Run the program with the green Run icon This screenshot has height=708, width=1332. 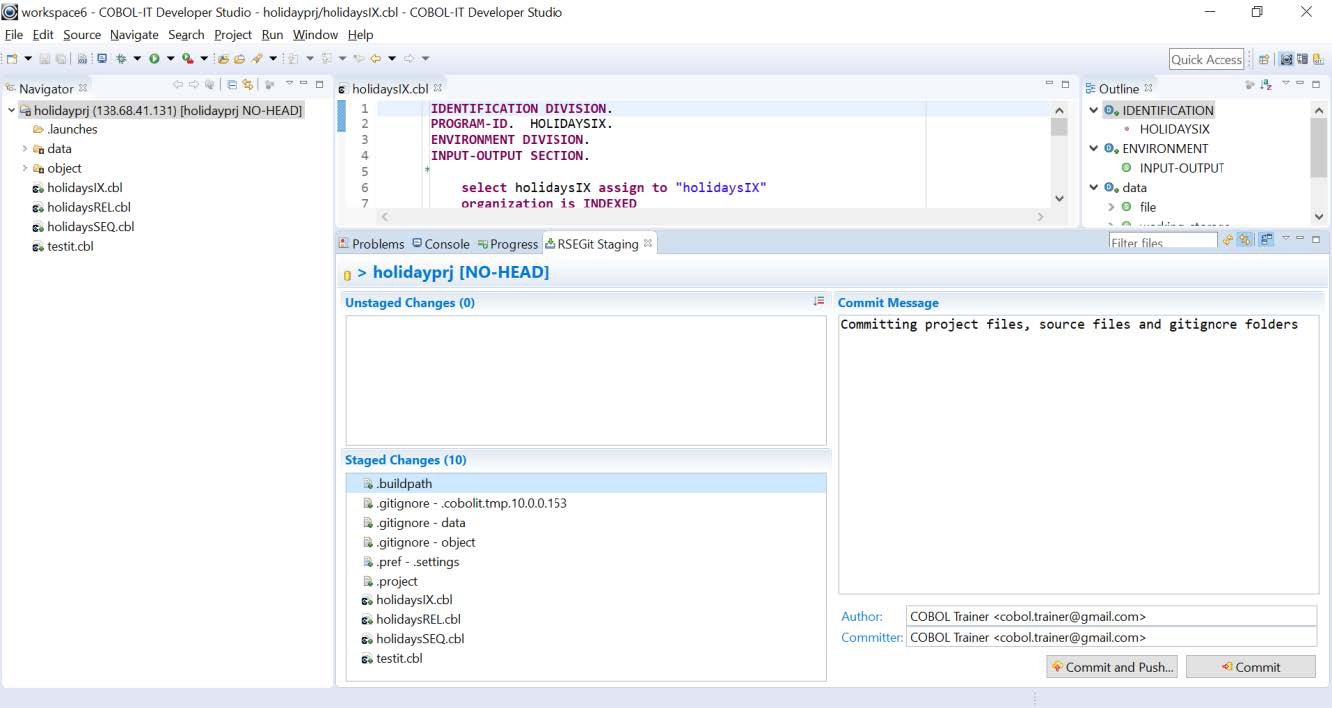pyautogui.click(x=154, y=59)
